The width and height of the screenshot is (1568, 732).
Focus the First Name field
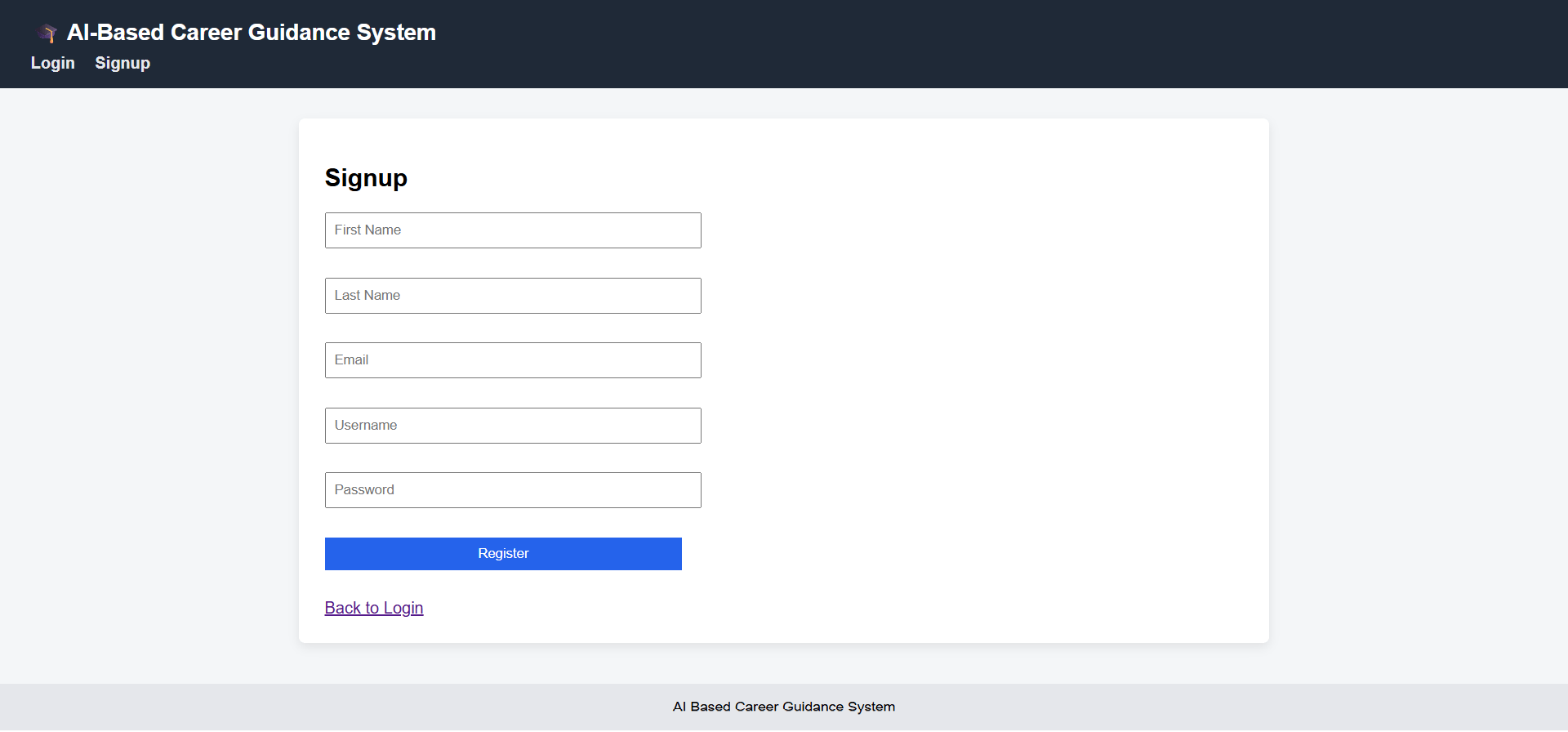(513, 230)
